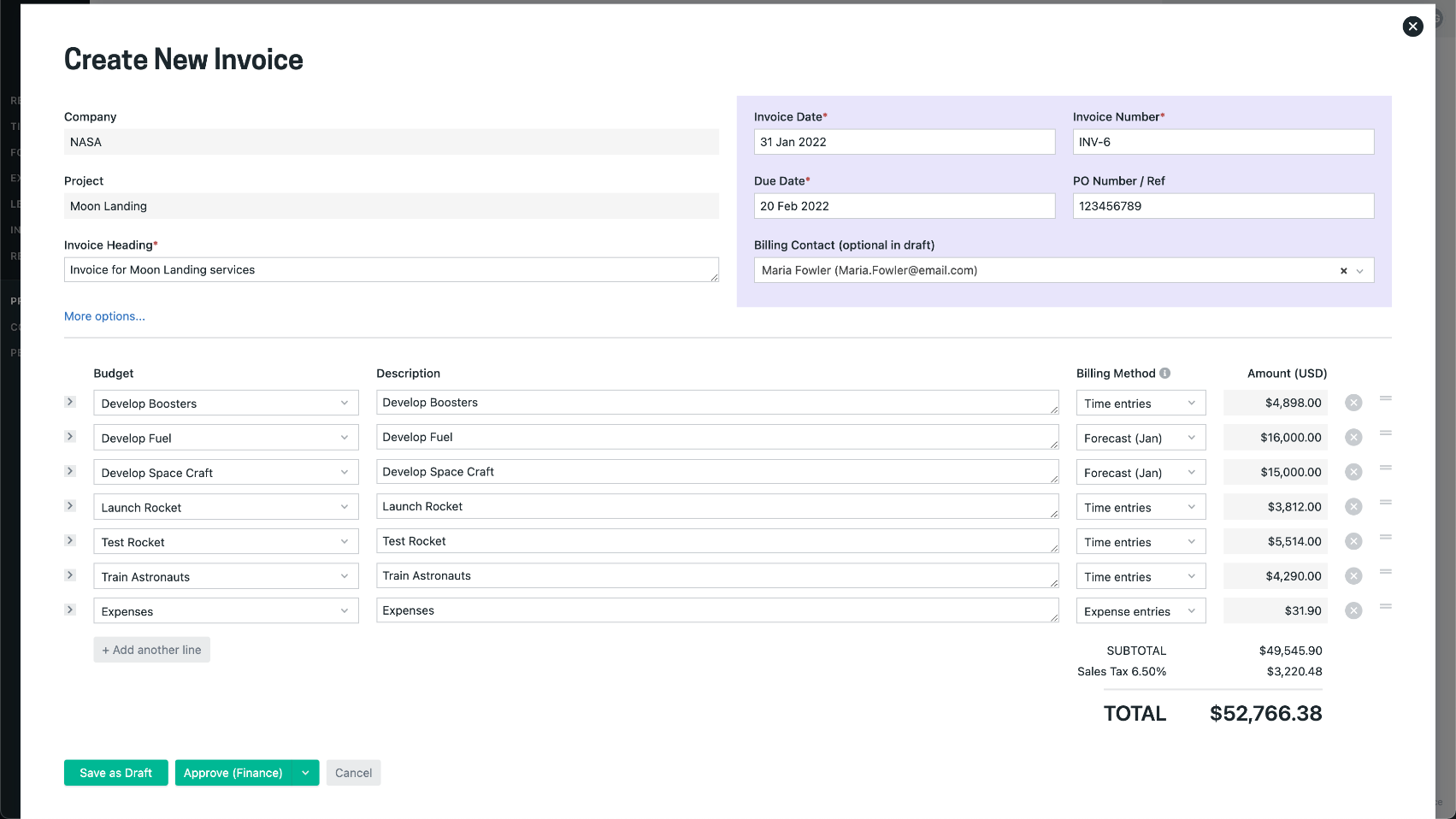Expand the Develop Space Craft row

point(70,471)
